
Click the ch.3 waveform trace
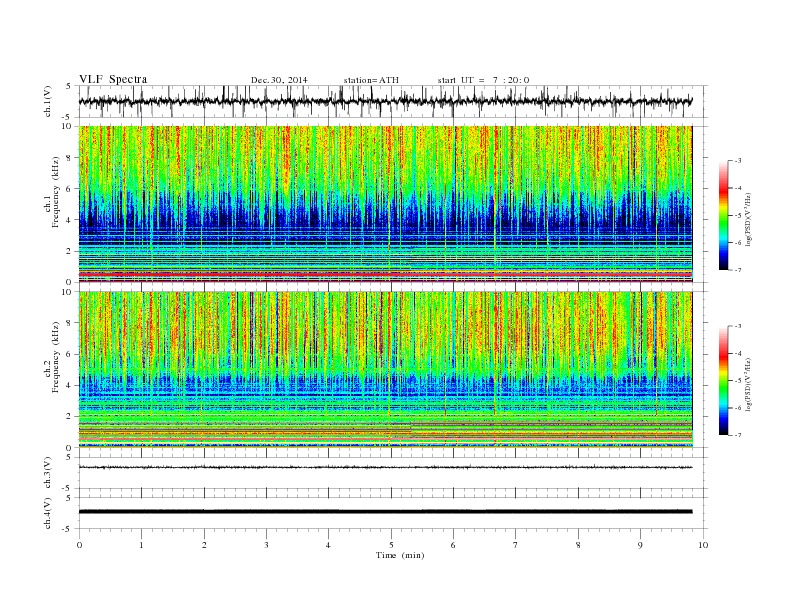click(x=385, y=467)
